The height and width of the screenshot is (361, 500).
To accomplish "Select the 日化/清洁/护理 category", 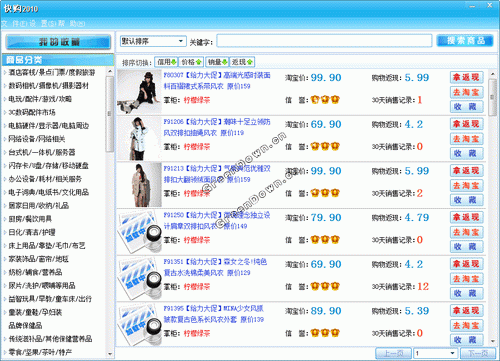I will (x=32, y=232).
